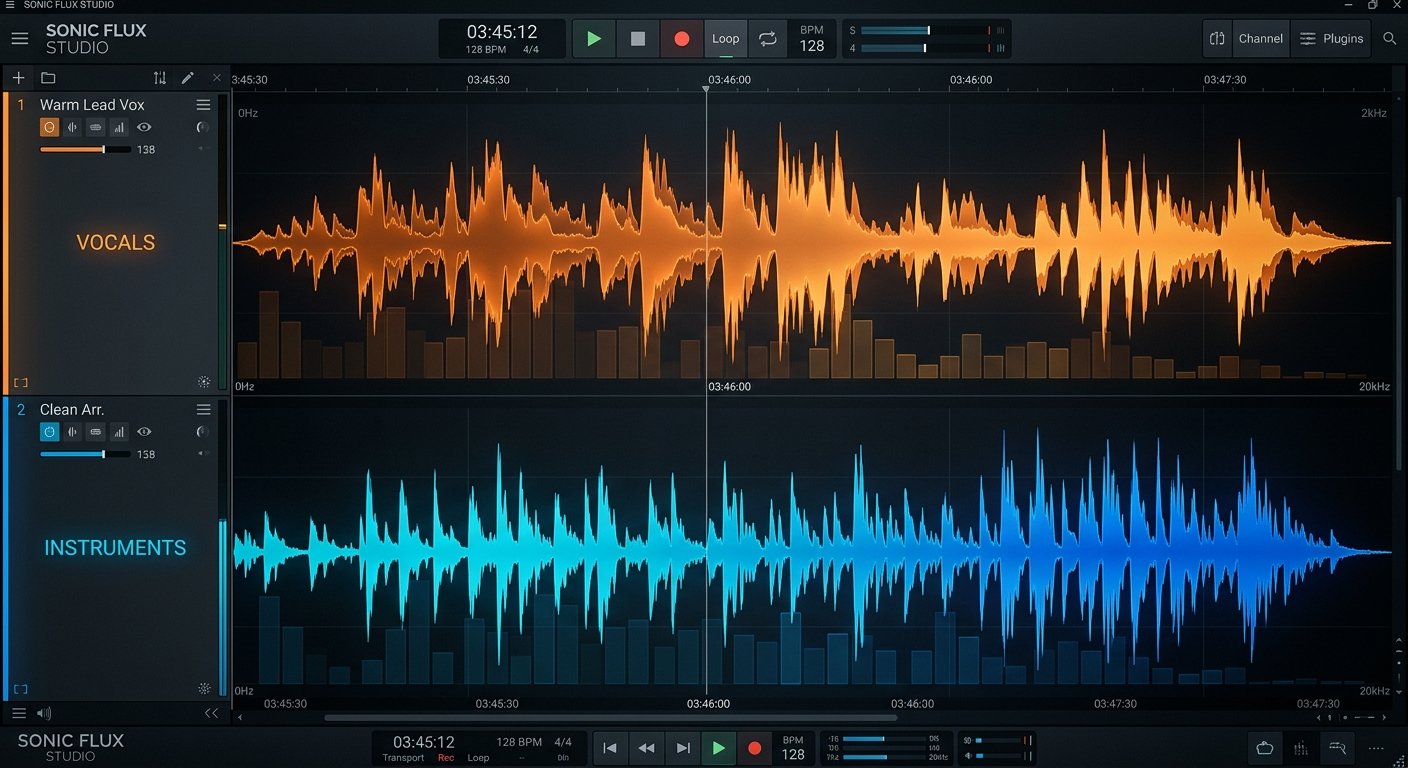Click the channel strip icon left of Channel
This screenshot has width=1408, height=768.
(1217, 39)
